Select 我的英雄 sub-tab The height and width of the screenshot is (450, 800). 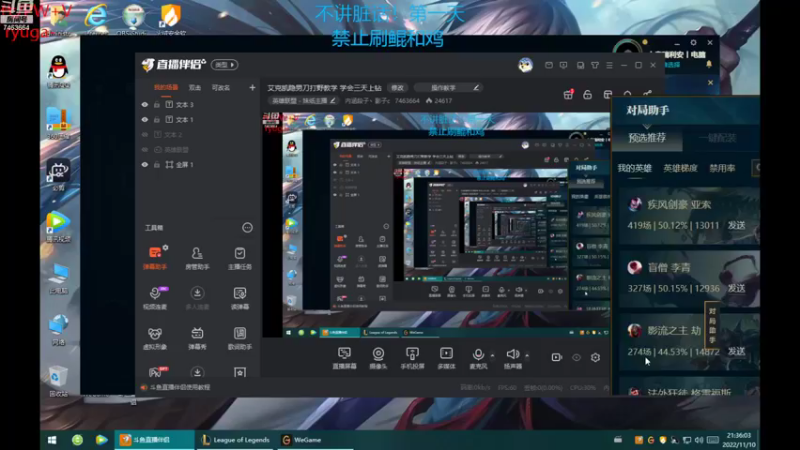click(634, 168)
